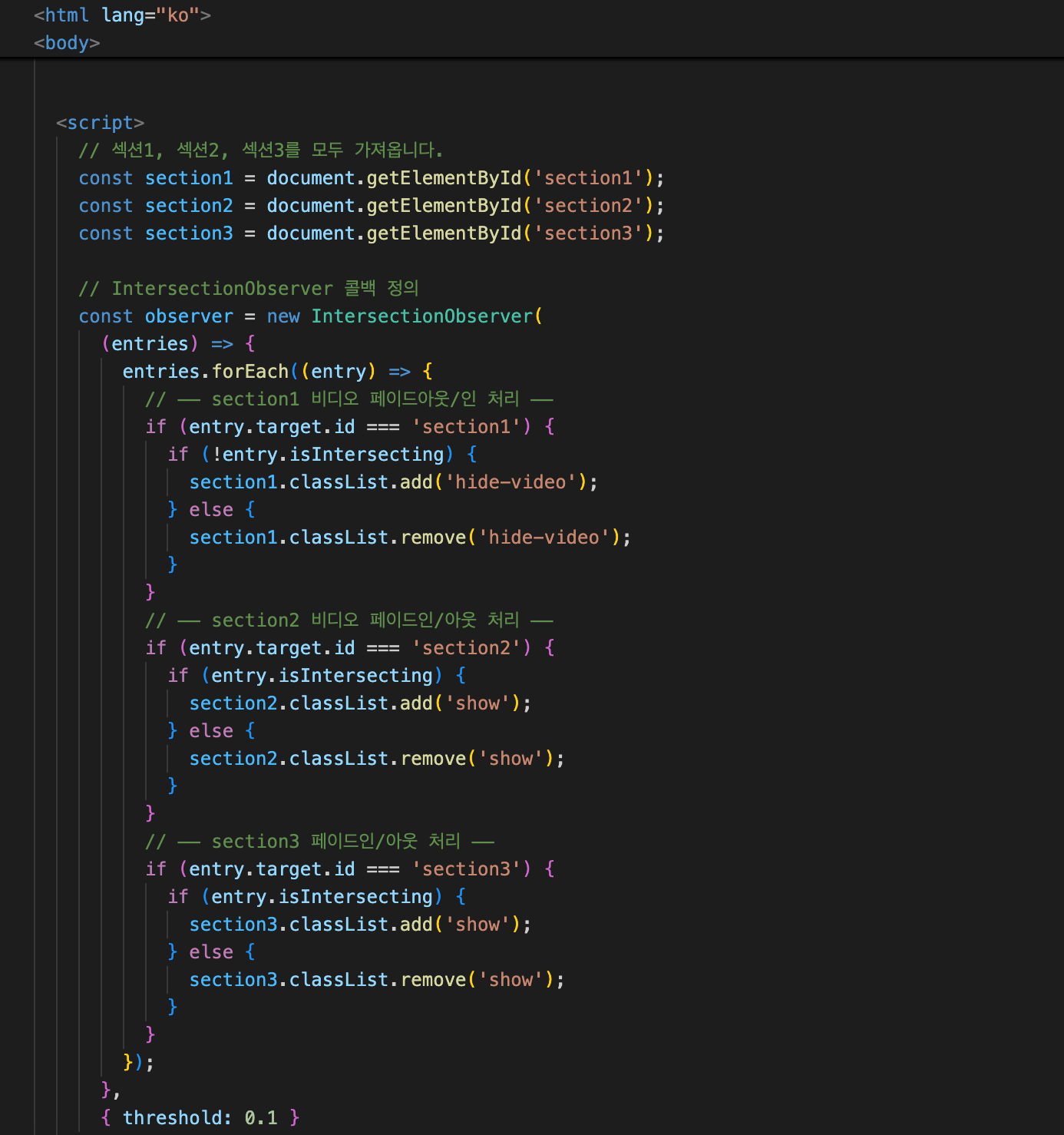Click the sticky html lang="ko" header line

pyautogui.click(x=123, y=15)
